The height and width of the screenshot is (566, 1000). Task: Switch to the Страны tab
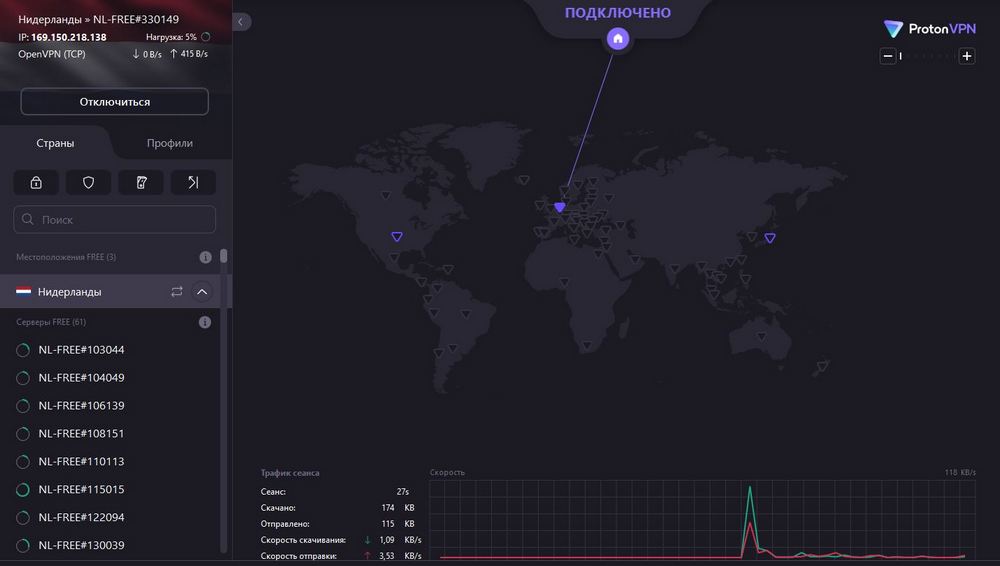coord(55,143)
